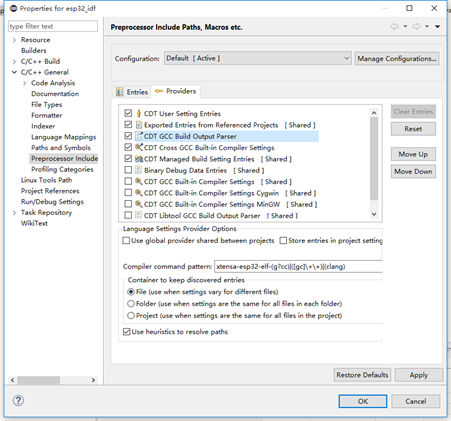Click the tree horizontal scrollbar thumb

tap(39, 380)
